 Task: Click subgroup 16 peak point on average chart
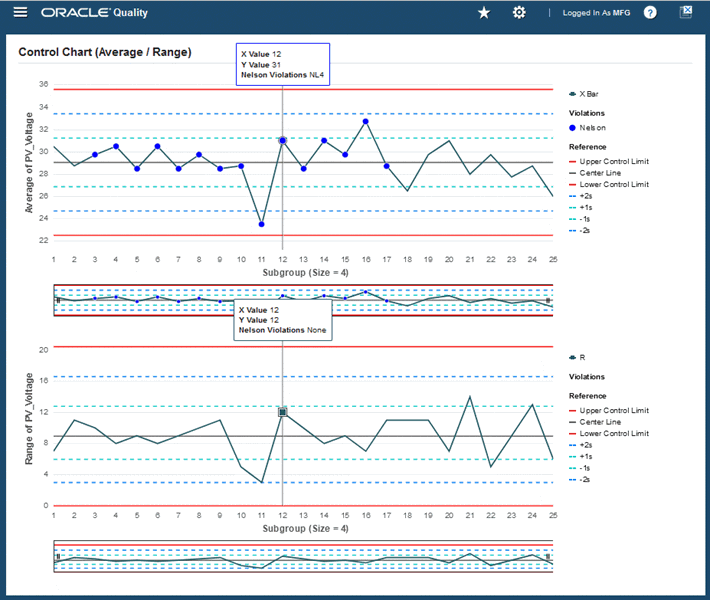coord(365,121)
